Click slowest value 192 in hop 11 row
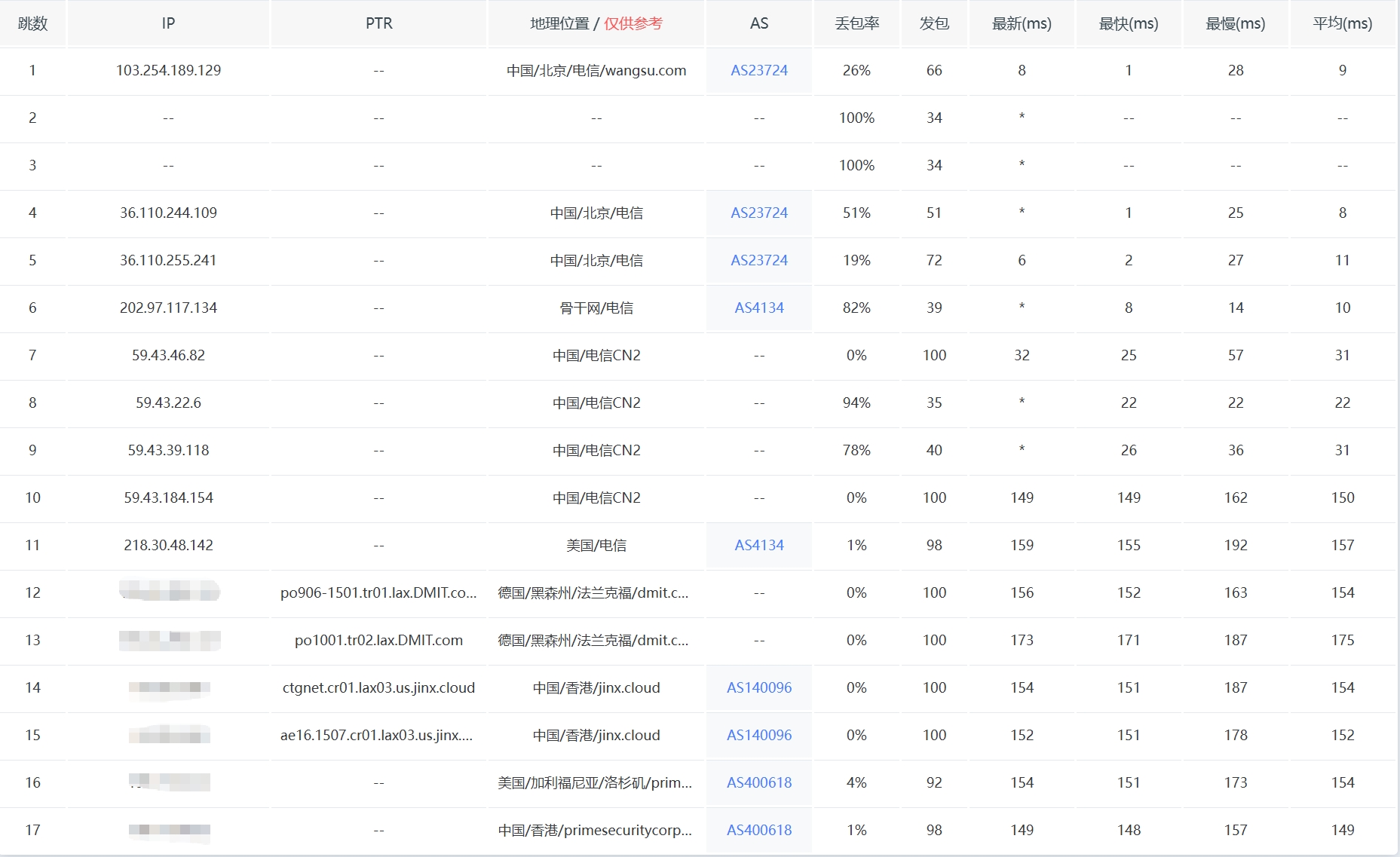Viewport: 1400px width, 857px height. pos(1236,545)
